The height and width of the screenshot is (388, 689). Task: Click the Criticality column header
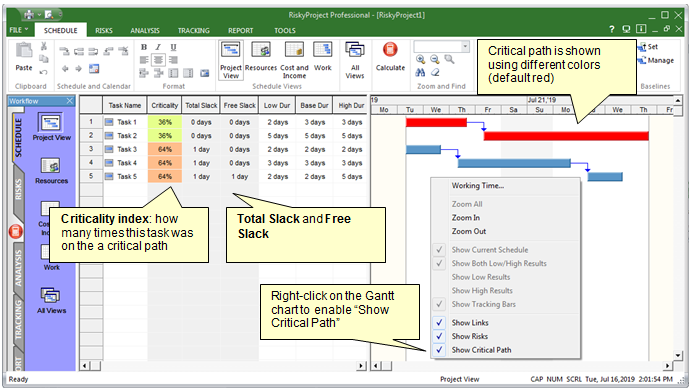click(x=164, y=105)
